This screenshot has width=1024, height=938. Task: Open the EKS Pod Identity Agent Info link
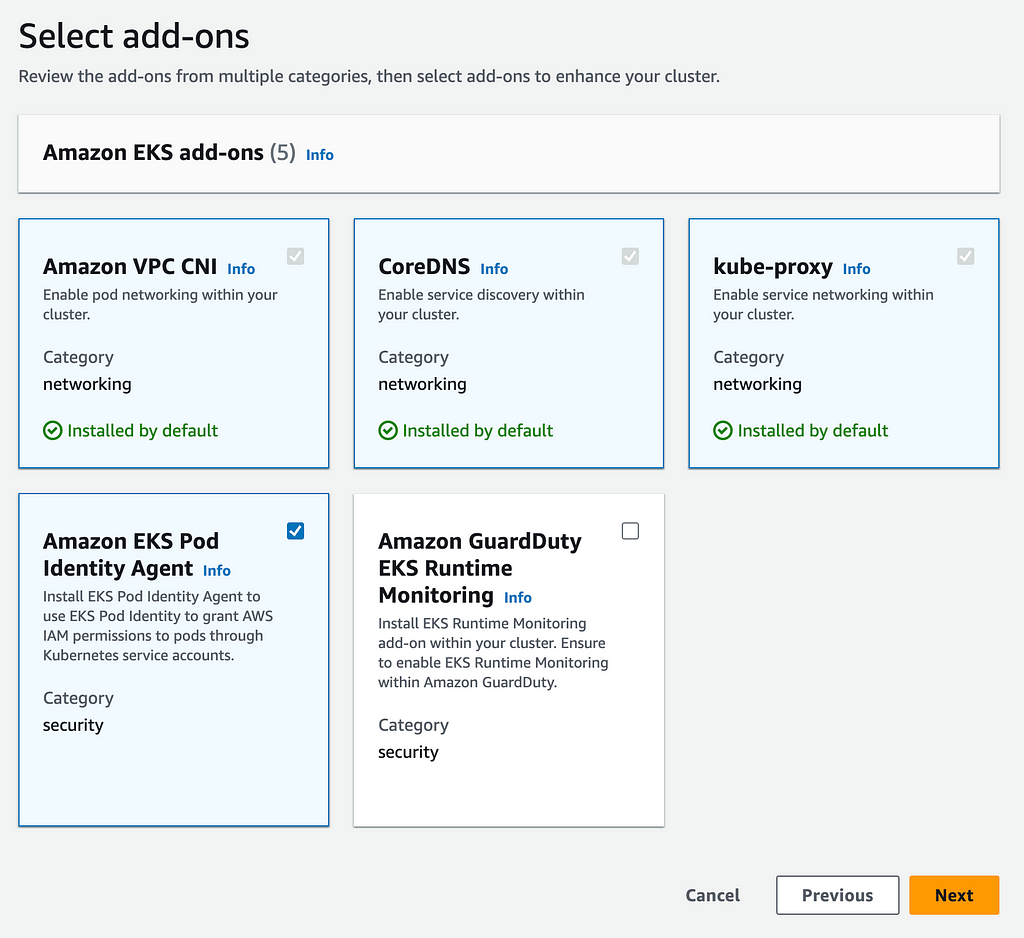(217, 570)
